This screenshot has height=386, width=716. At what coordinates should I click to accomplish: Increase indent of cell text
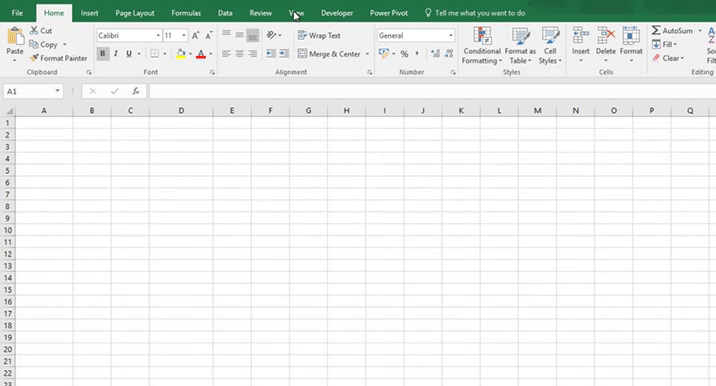[x=284, y=53]
